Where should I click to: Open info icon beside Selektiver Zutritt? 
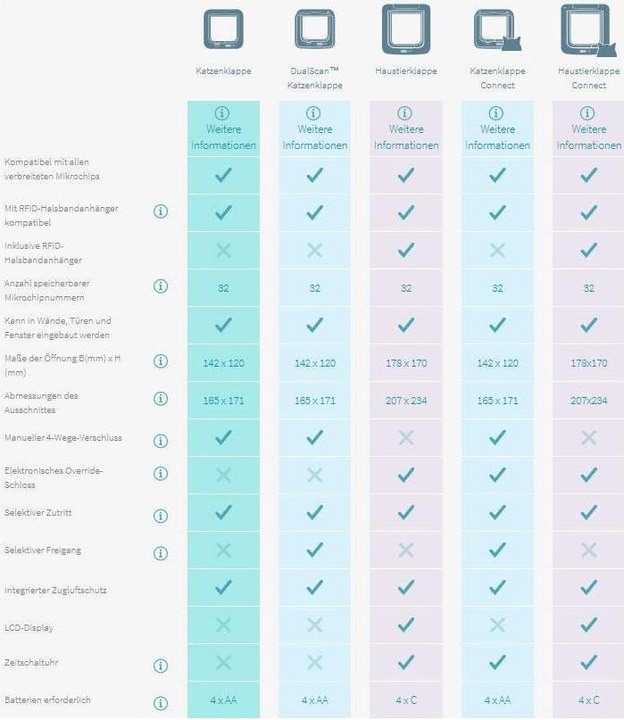(x=160, y=516)
